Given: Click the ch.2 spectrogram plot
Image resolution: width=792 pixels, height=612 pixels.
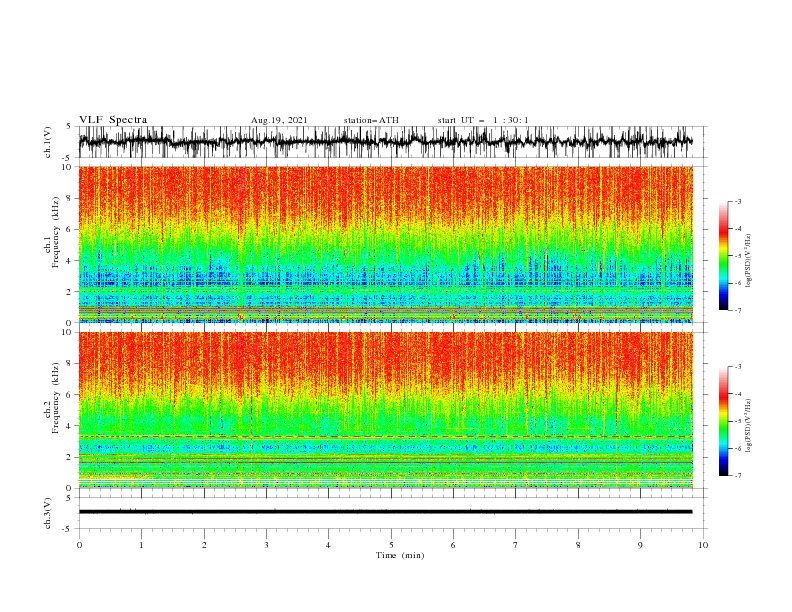Looking at the screenshot, I should (x=385, y=410).
